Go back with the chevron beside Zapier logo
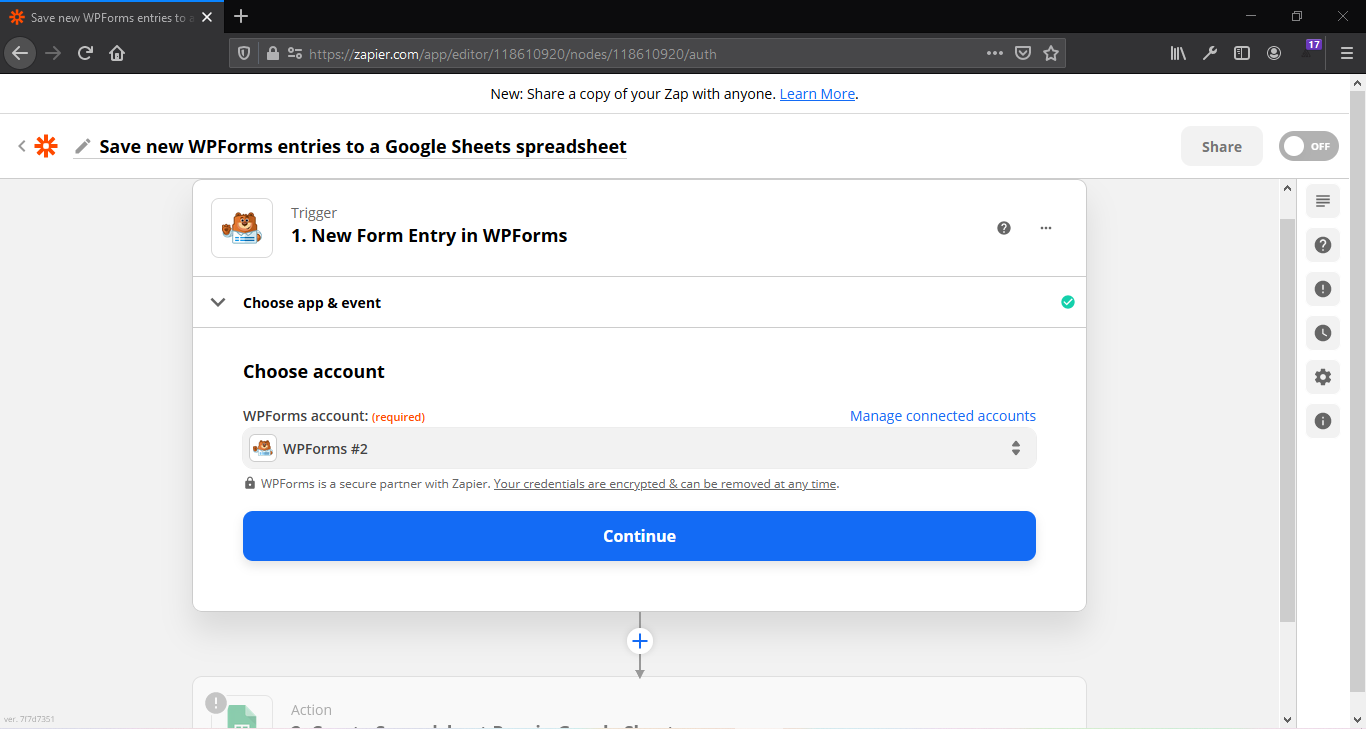This screenshot has height=729, width=1366. click(x=21, y=146)
